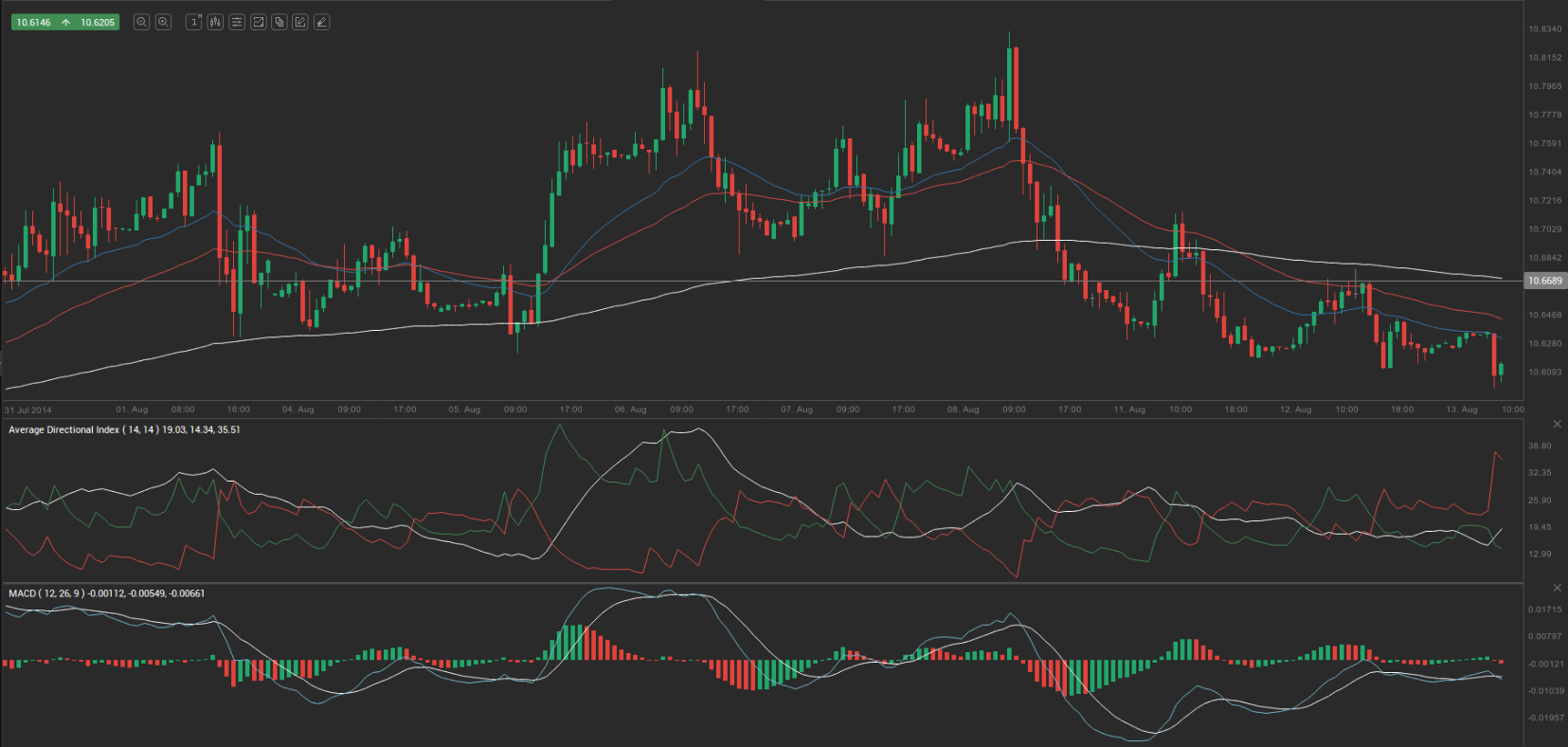1568x747 pixels.
Task: Click the 10.6689 current price marker
Action: [1544, 281]
